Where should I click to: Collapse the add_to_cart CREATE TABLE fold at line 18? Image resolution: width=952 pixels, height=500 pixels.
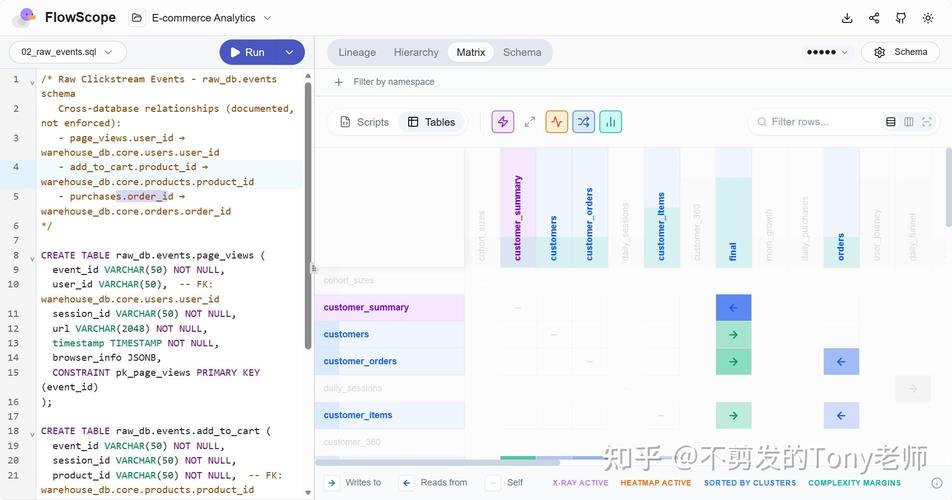coord(32,434)
